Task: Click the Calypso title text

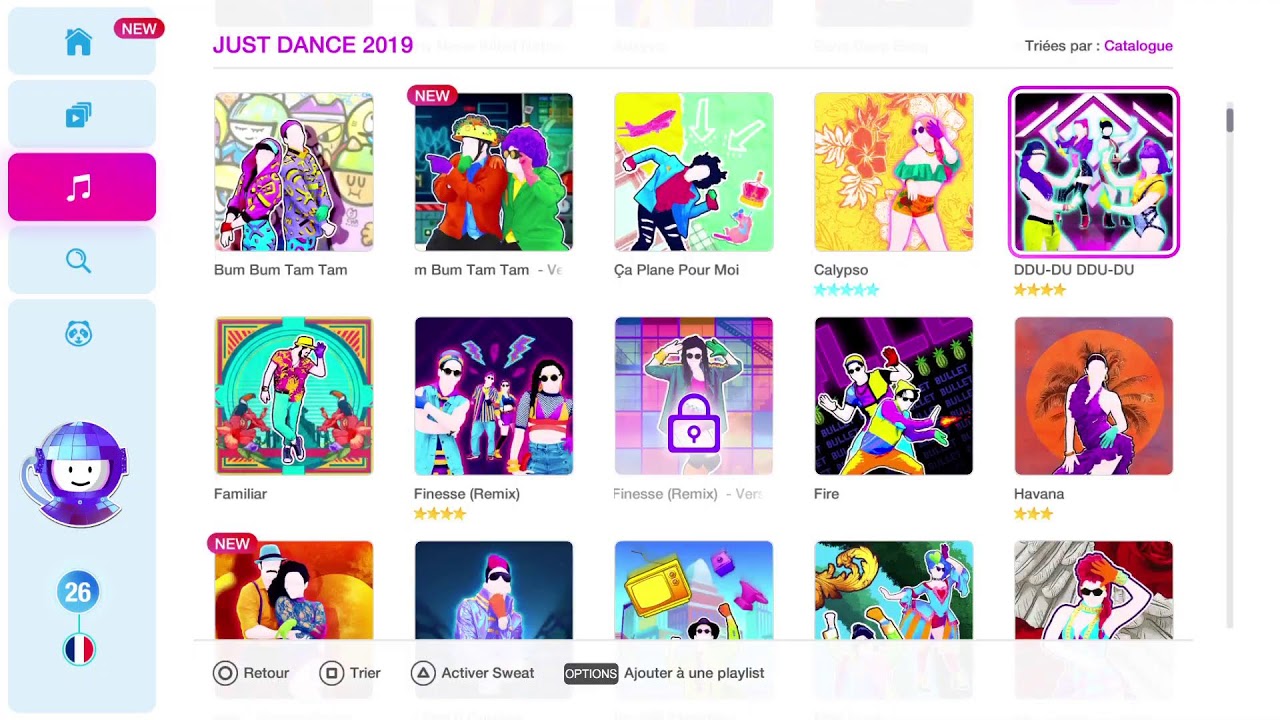Action: pyautogui.click(x=841, y=270)
